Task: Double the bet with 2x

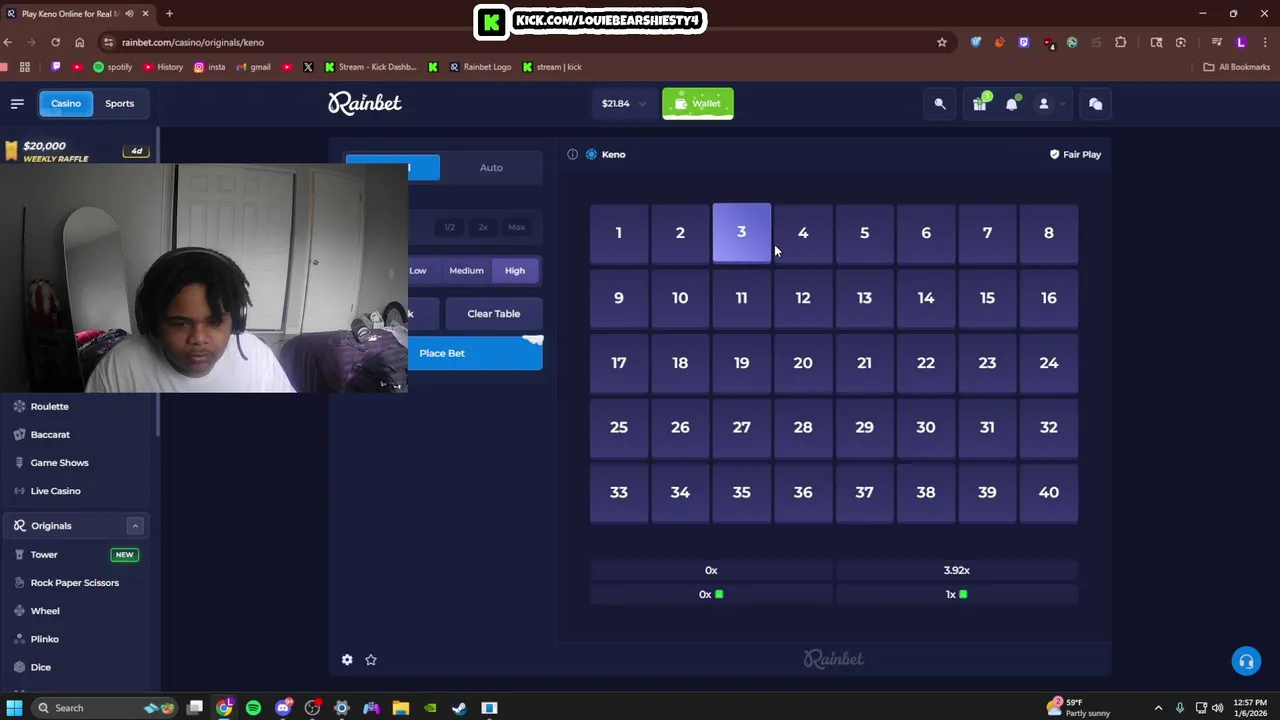Action: pyautogui.click(x=483, y=227)
